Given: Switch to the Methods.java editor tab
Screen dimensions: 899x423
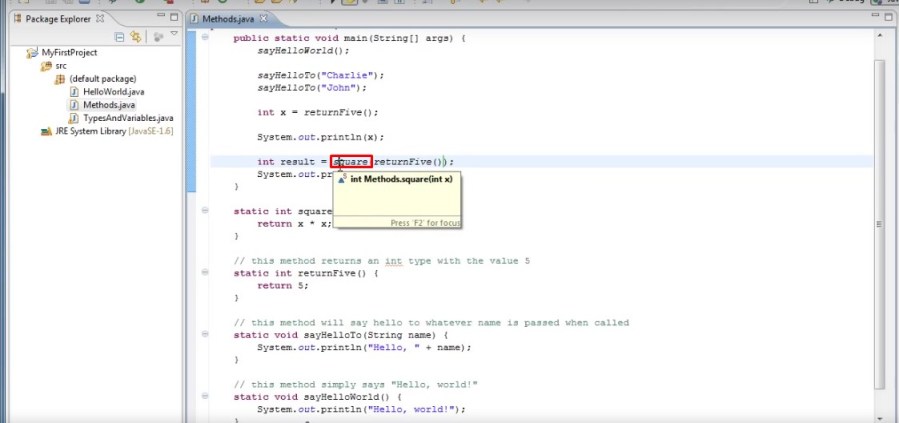Looking at the screenshot, I should (226, 18).
